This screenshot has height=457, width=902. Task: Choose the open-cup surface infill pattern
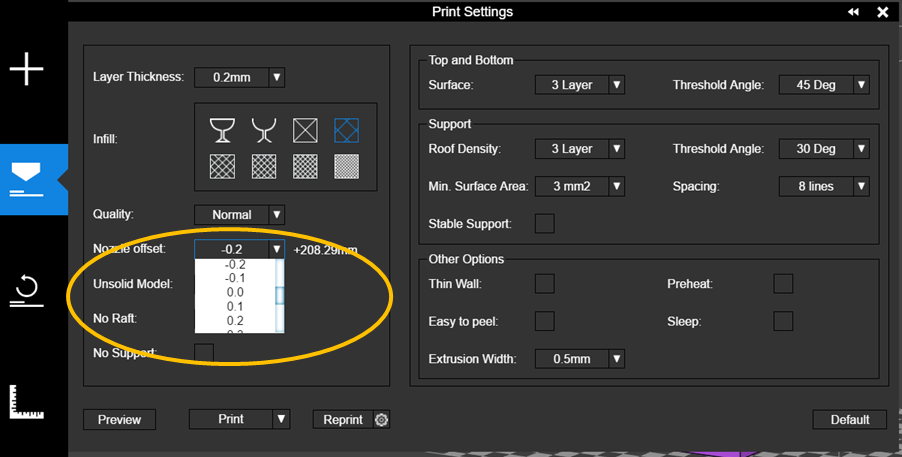pyautogui.click(x=263, y=130)
